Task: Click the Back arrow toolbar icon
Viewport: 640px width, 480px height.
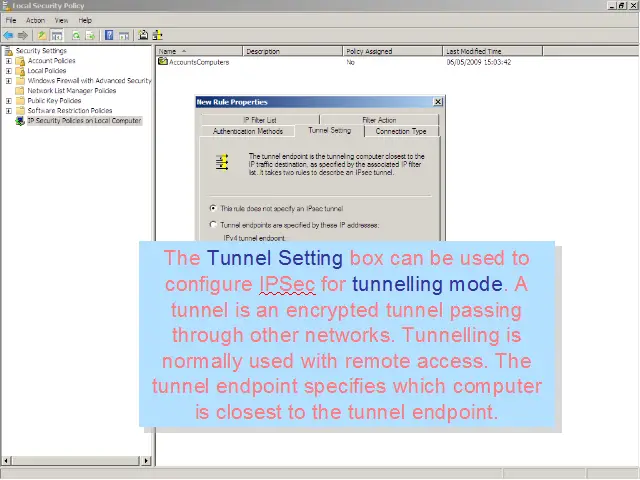Action: pos(8,35)
